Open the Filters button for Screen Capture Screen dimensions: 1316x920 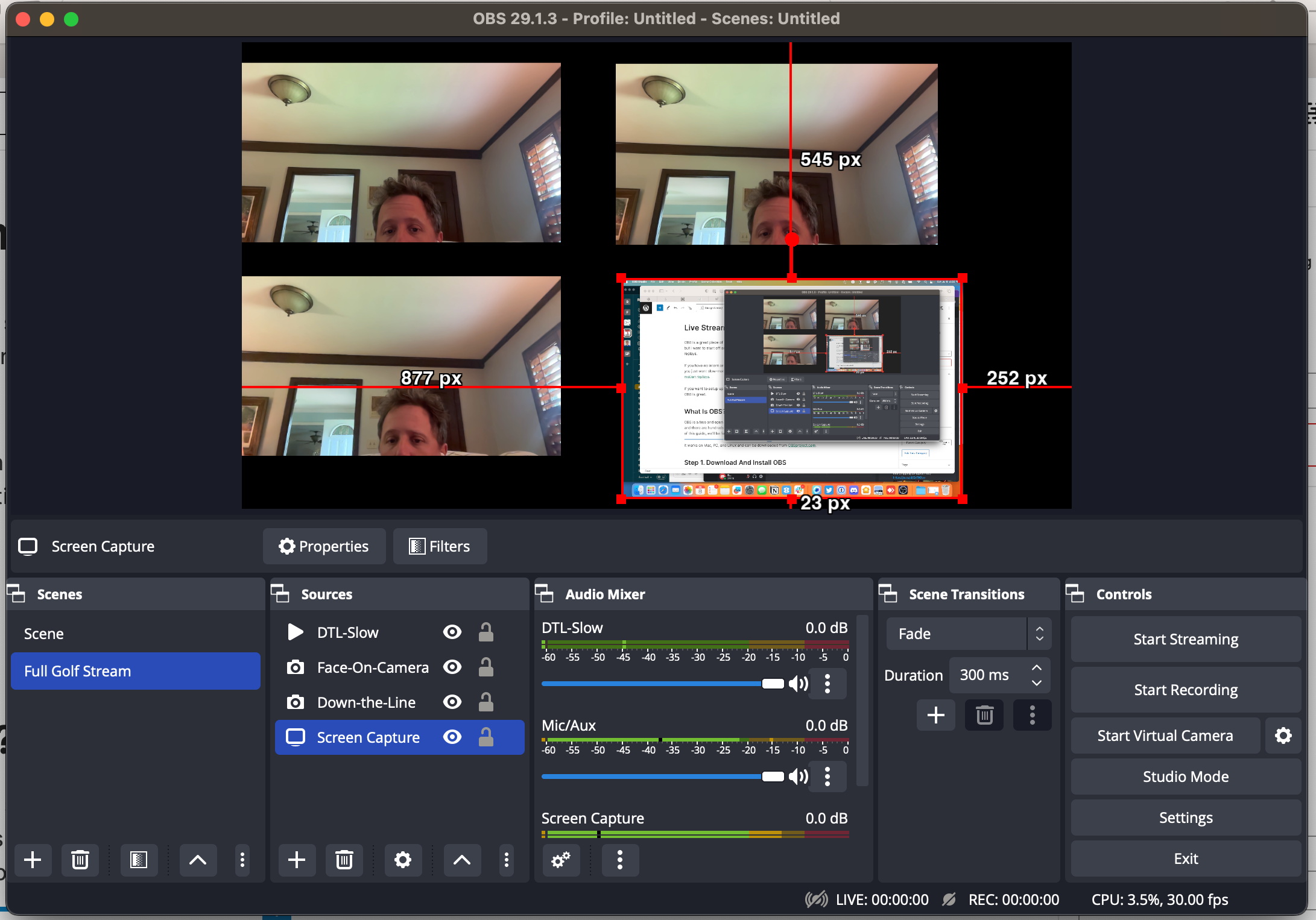(x=440, y=546)
